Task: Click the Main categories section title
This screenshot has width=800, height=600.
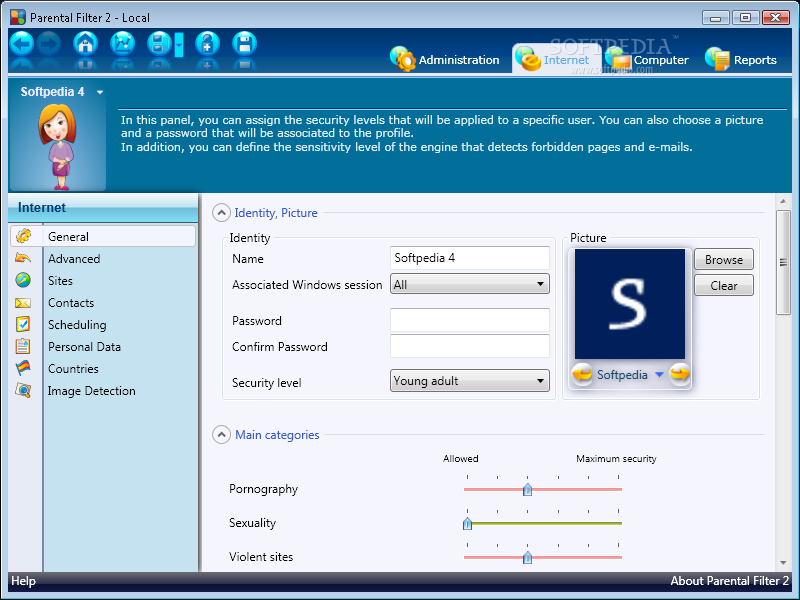Action: (x=277, y=435)
